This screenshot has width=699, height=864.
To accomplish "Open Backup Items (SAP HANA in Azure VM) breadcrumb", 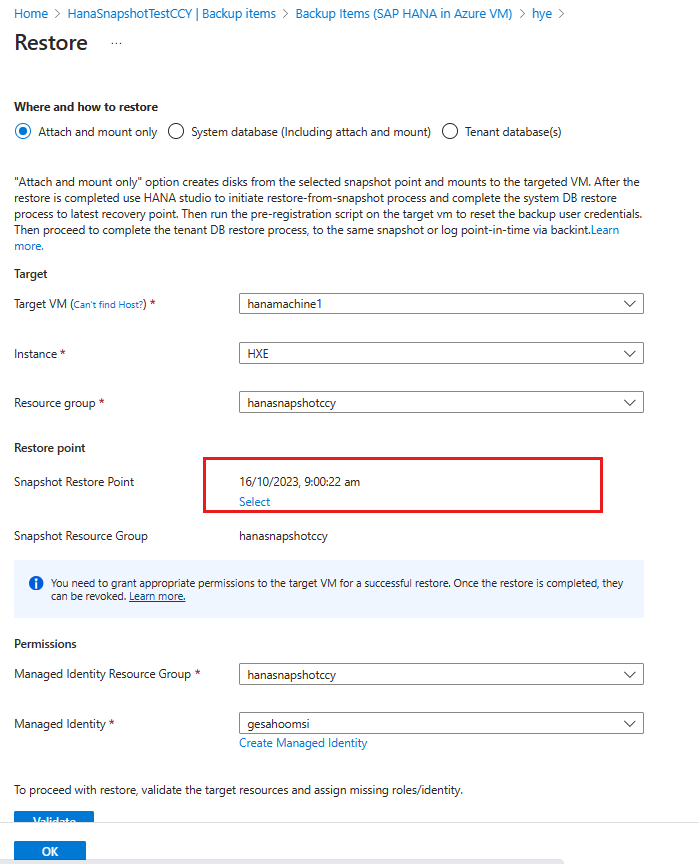I will point(404,13).
